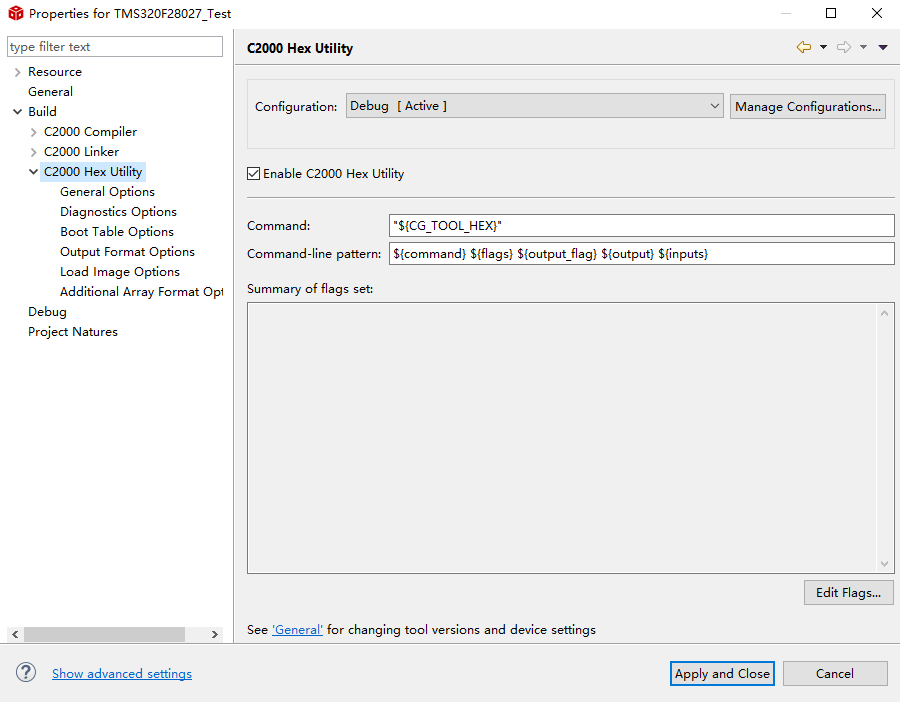900x702 pixels.
Task: Collapse the Build tree node
Action: (x=17, y=111)
